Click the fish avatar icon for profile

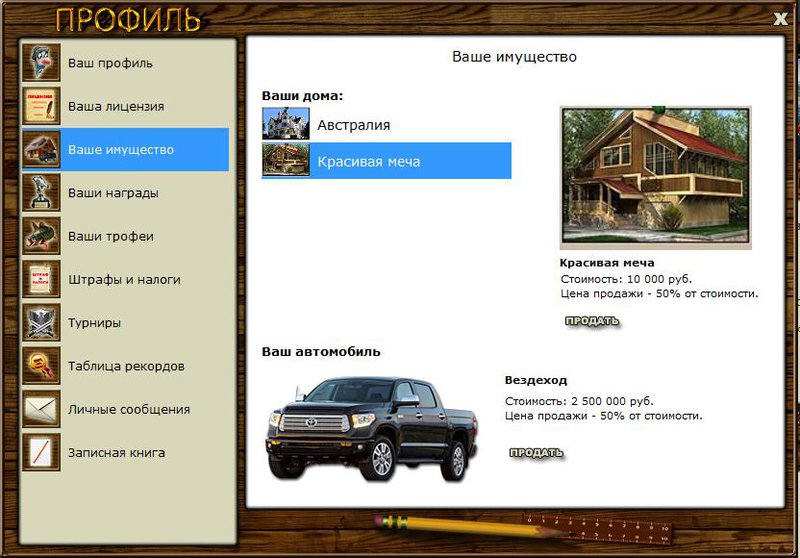click(x=41, y=63)
